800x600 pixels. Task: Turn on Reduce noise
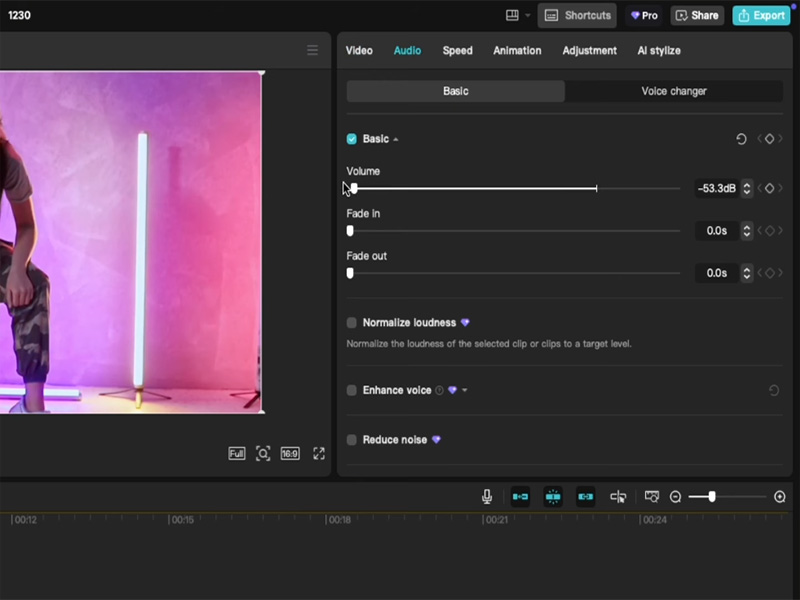pos(351,439)
